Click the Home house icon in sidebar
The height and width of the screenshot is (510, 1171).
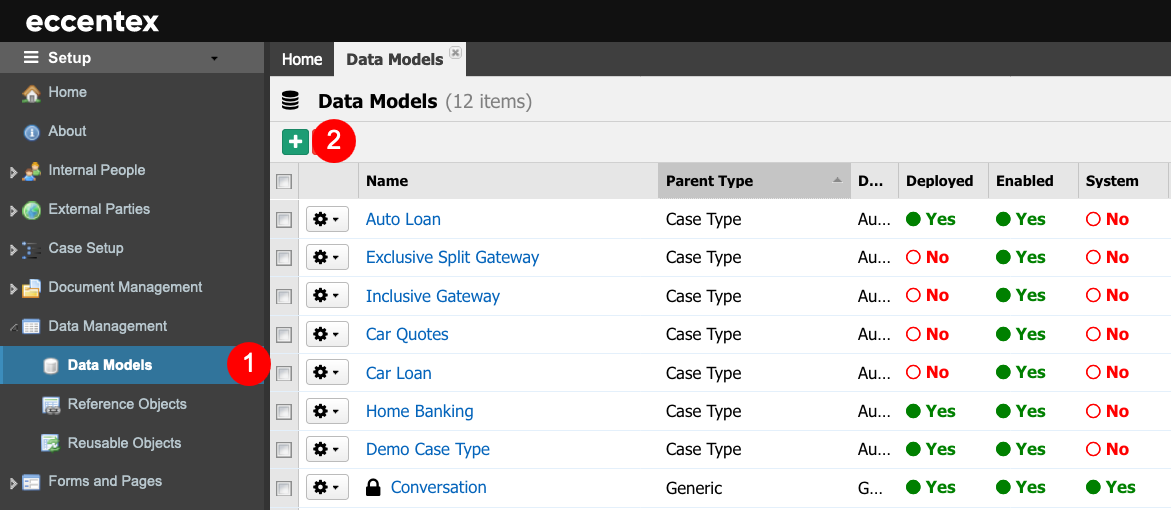pyautogui.click(x=31, y=93)
